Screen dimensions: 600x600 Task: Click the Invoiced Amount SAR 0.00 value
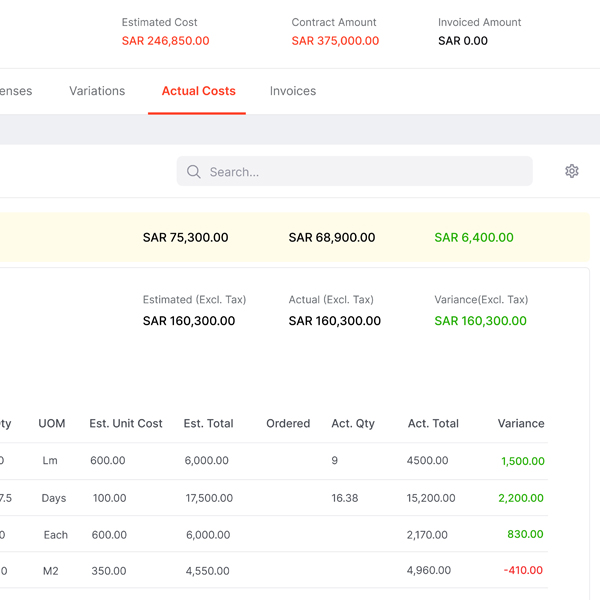pos(463,41)
